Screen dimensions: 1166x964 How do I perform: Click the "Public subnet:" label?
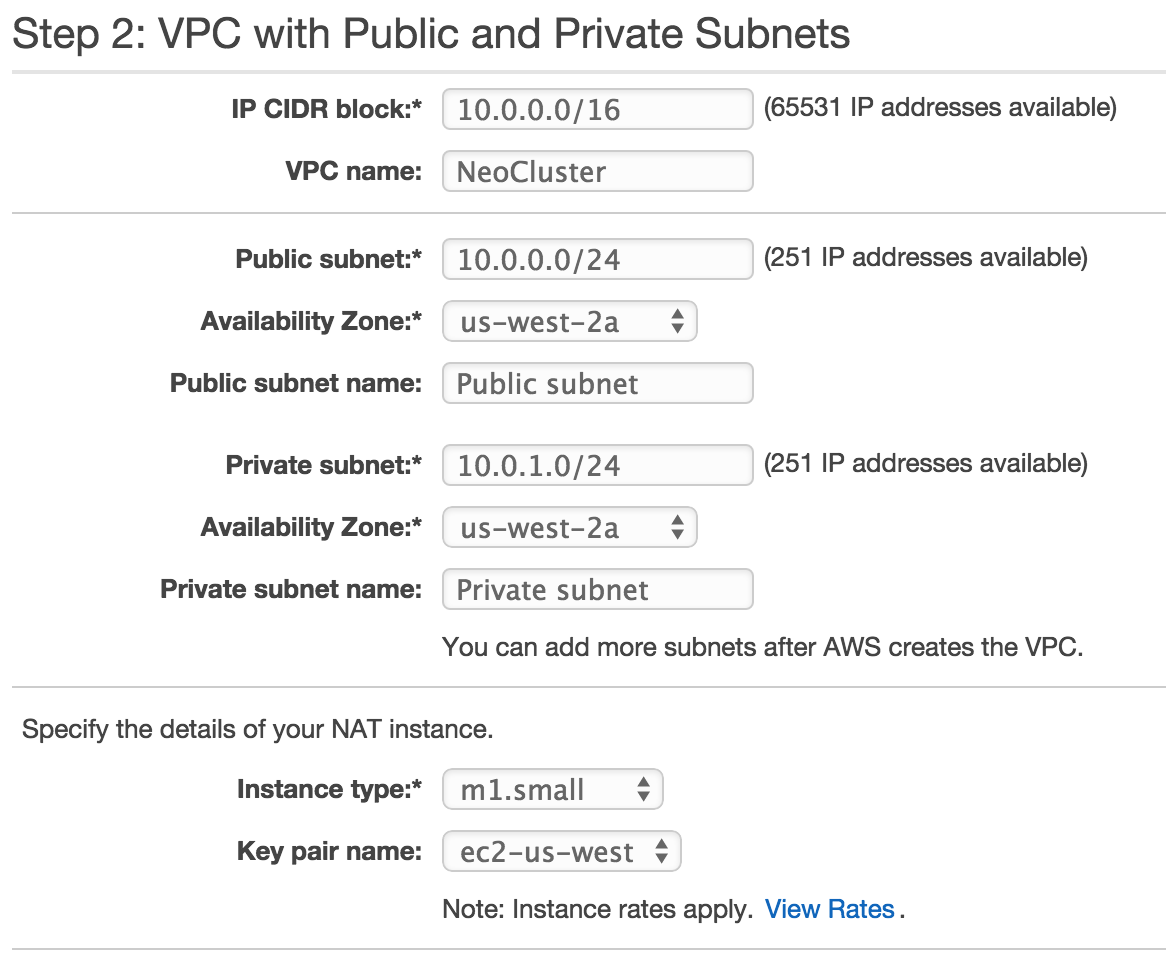pyautogui.click(x=328, y=259)
